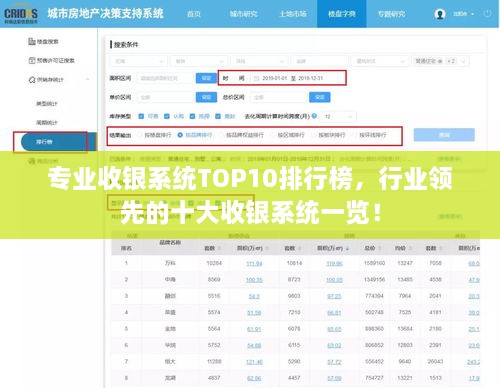Click into the 总价区间 input field
This screenshot has width=500, height=390.
[x=278, y=97]
